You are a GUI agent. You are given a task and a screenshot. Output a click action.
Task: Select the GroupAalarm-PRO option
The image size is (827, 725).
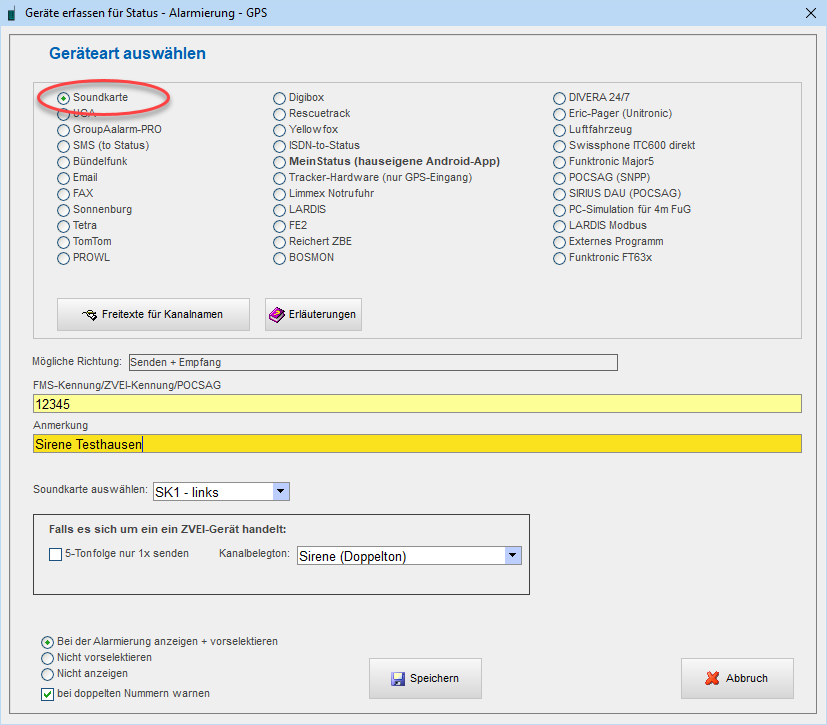64,130
